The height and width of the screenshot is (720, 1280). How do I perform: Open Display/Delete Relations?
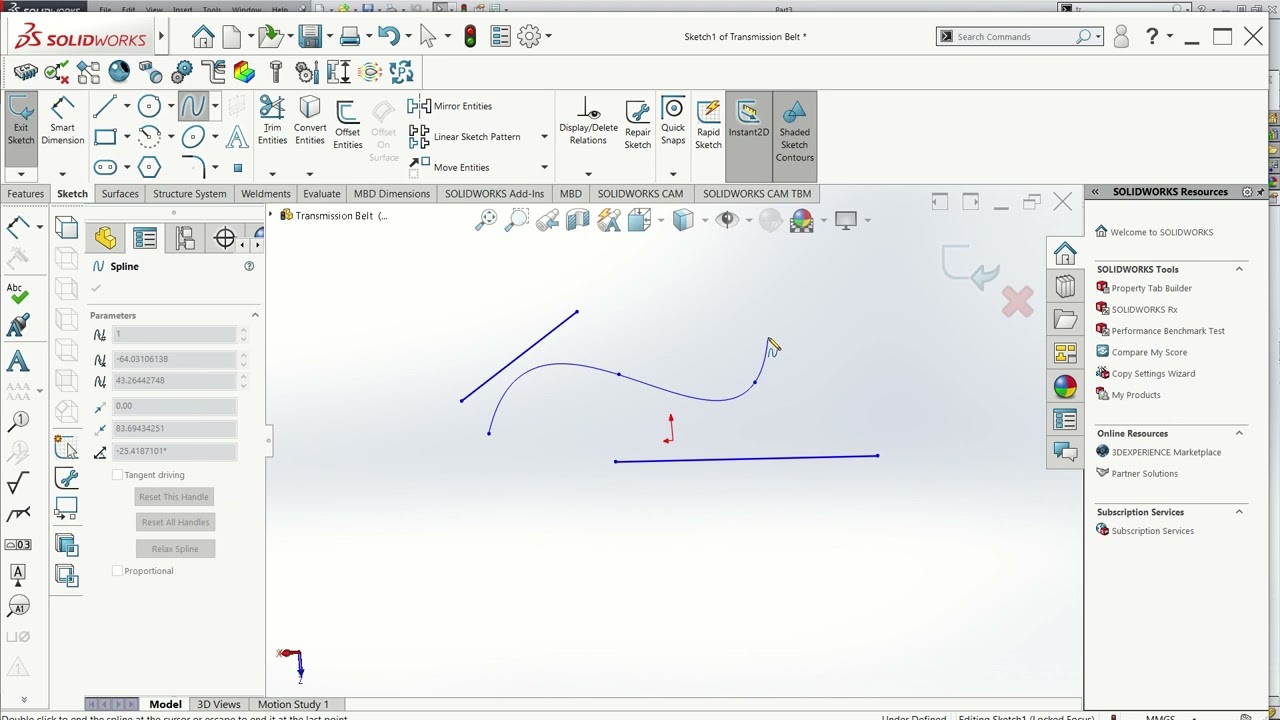(588, 122)
